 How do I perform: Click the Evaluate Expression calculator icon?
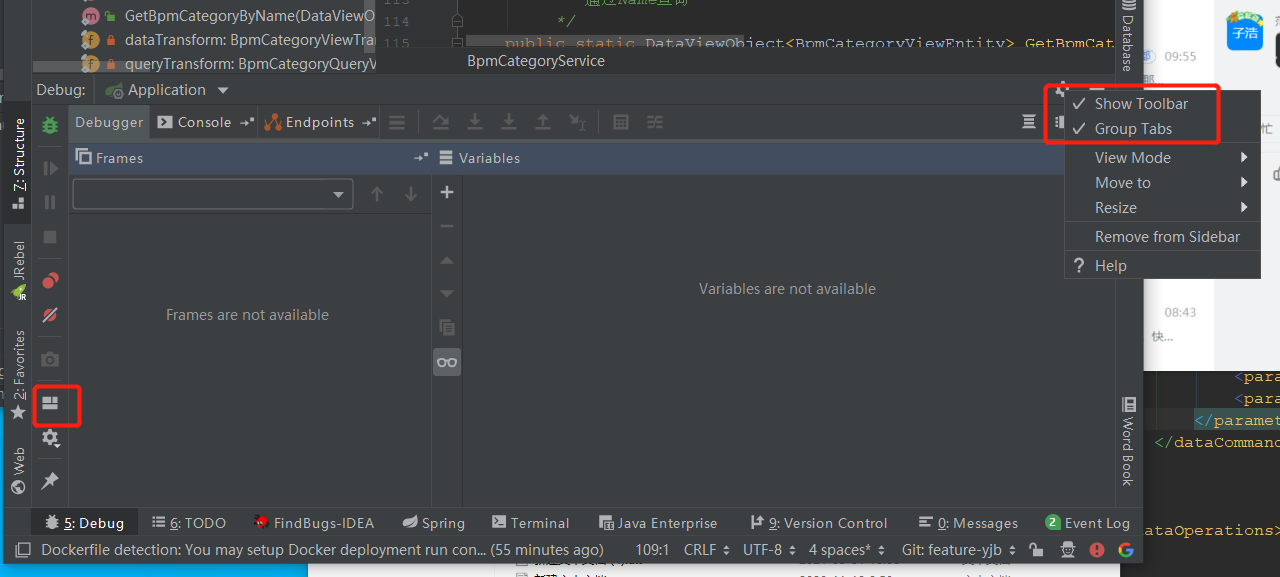point(621,122)
